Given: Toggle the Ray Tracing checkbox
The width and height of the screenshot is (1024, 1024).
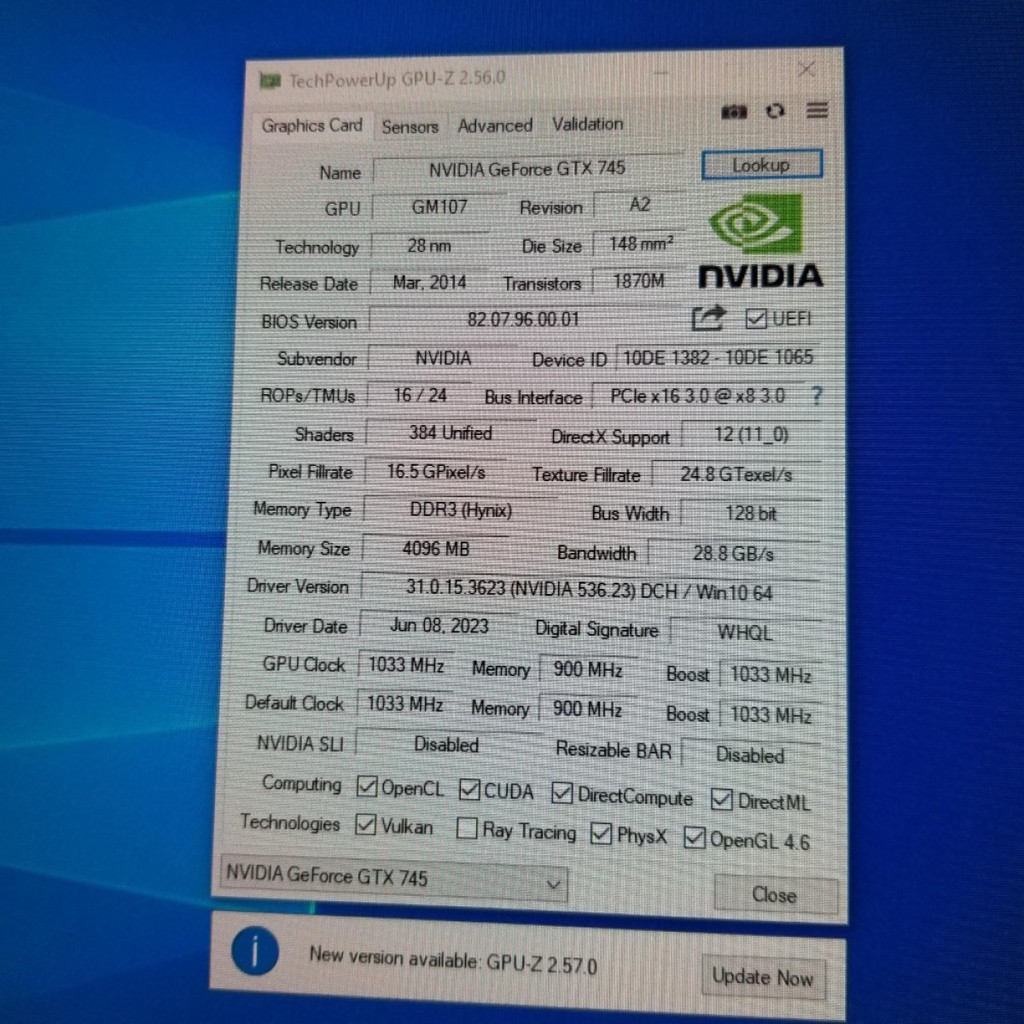Looking at the screenshot, I should point(467,829).
